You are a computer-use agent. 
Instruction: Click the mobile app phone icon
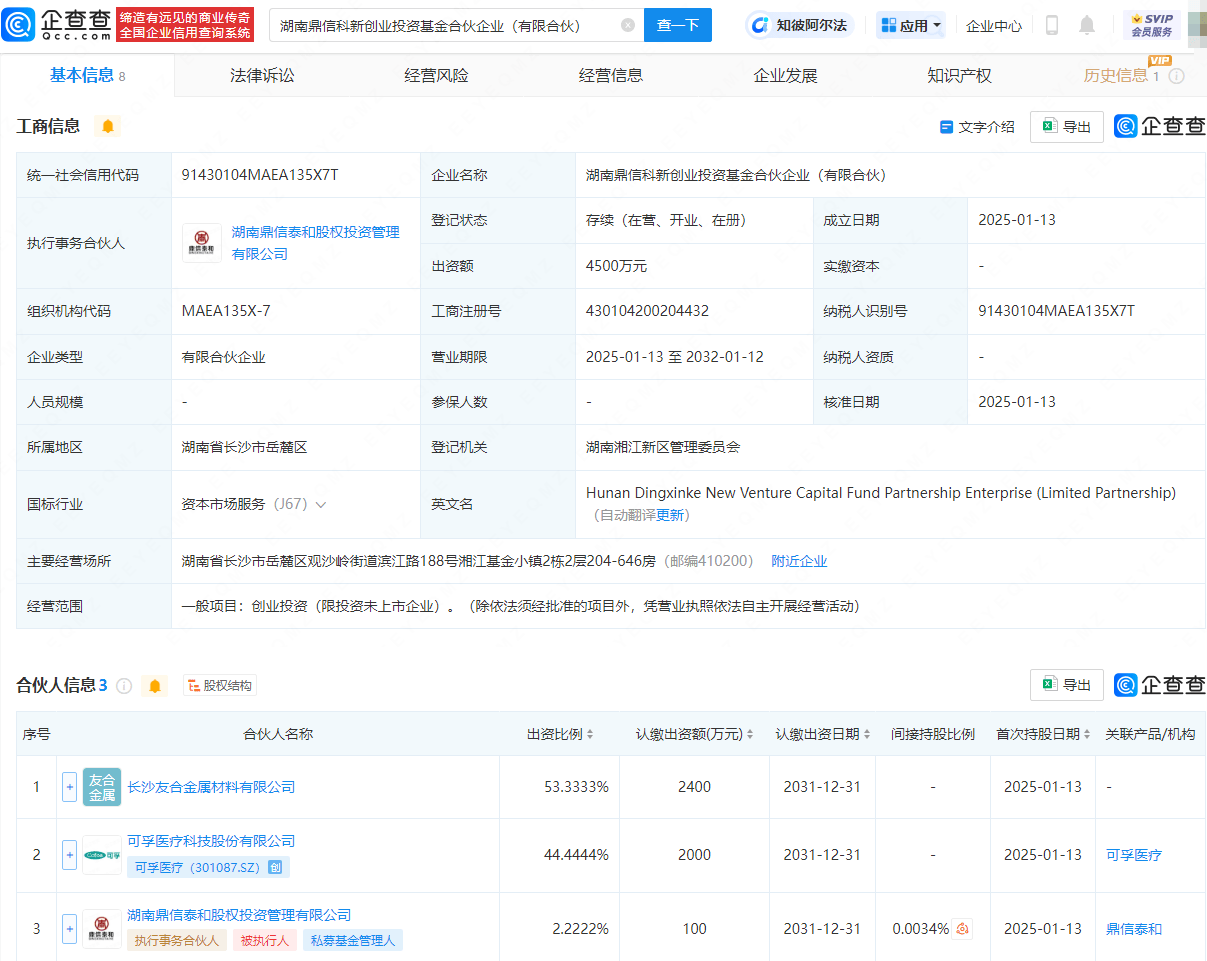pos(1051,25)
